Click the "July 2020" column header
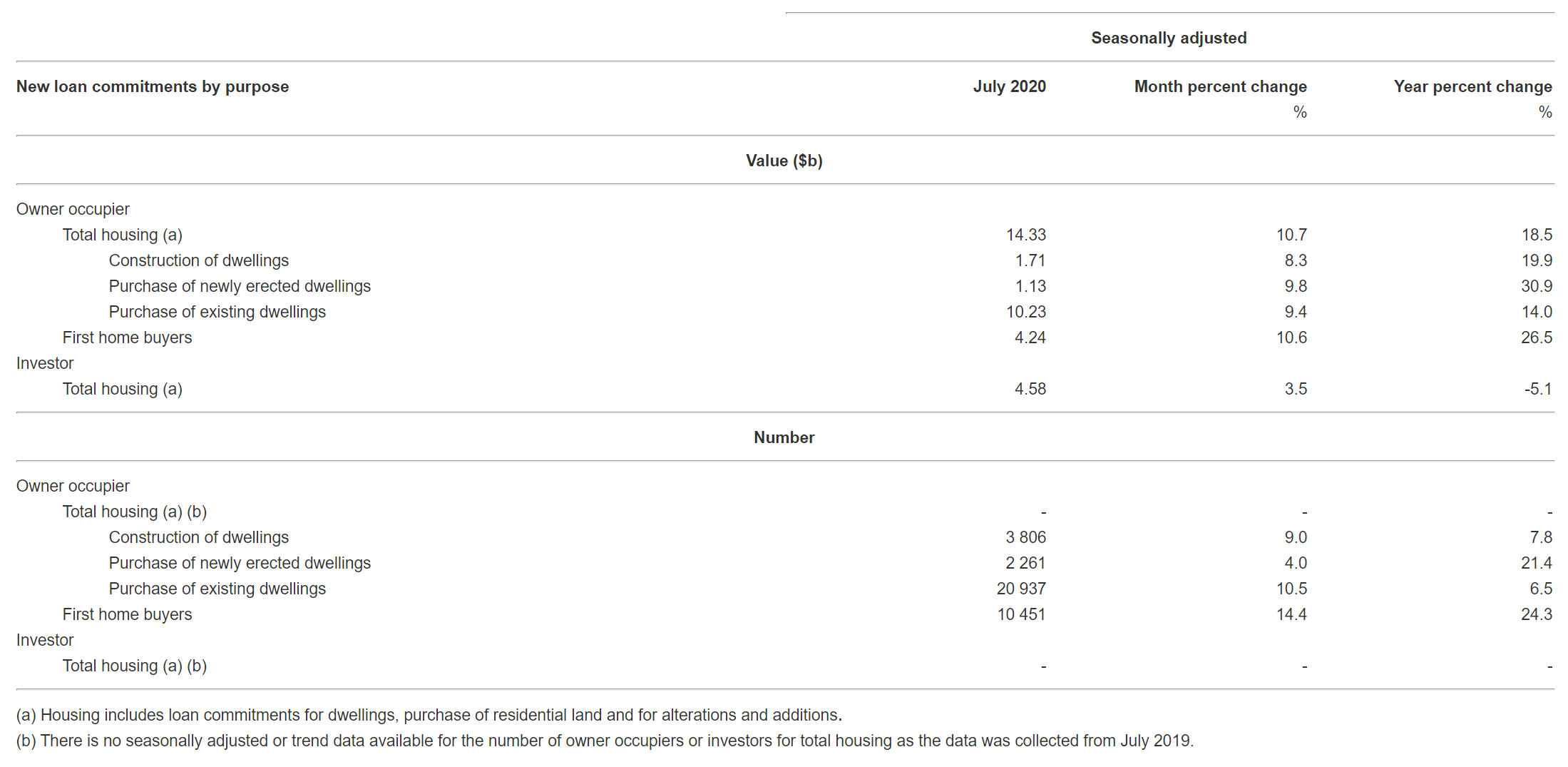 pos(1009,86)
